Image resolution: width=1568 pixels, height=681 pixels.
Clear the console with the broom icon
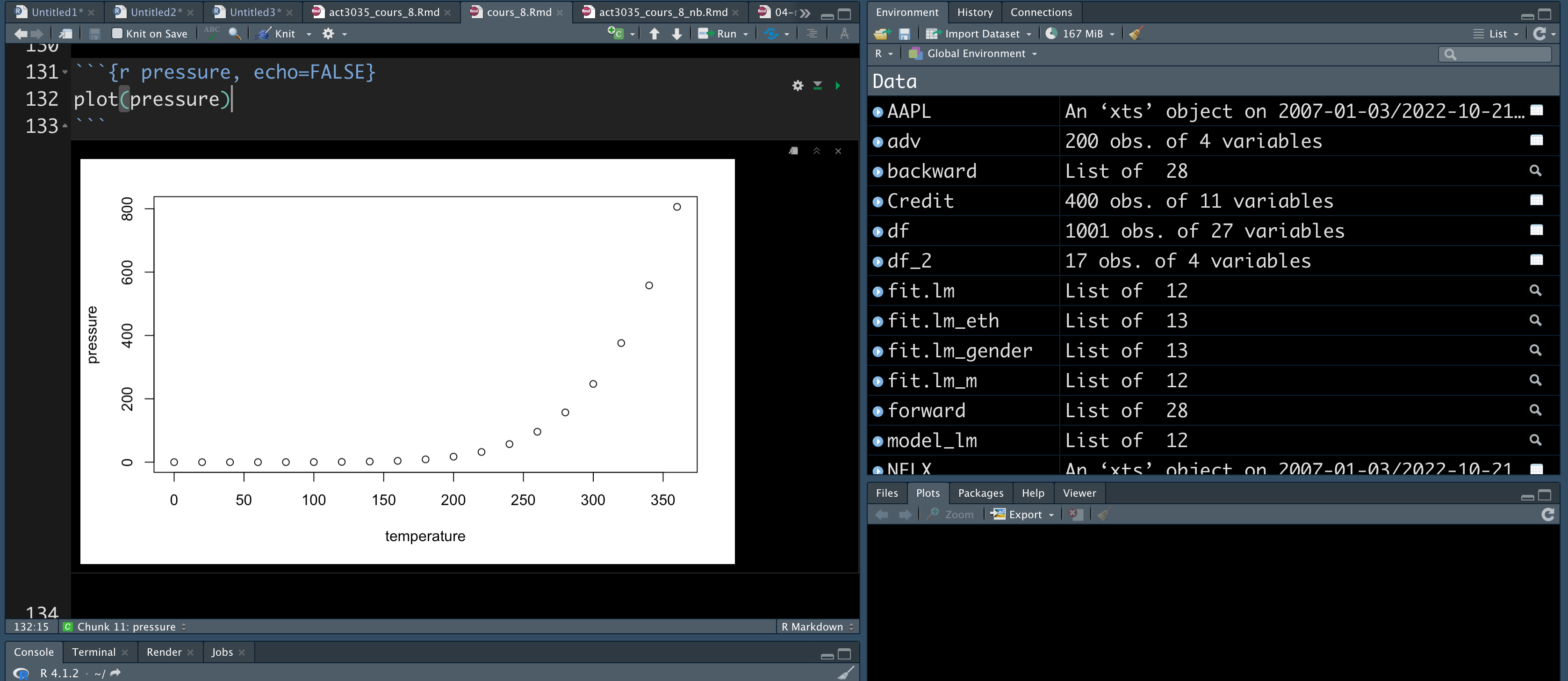pyautogui.click(x=846, y=673)
